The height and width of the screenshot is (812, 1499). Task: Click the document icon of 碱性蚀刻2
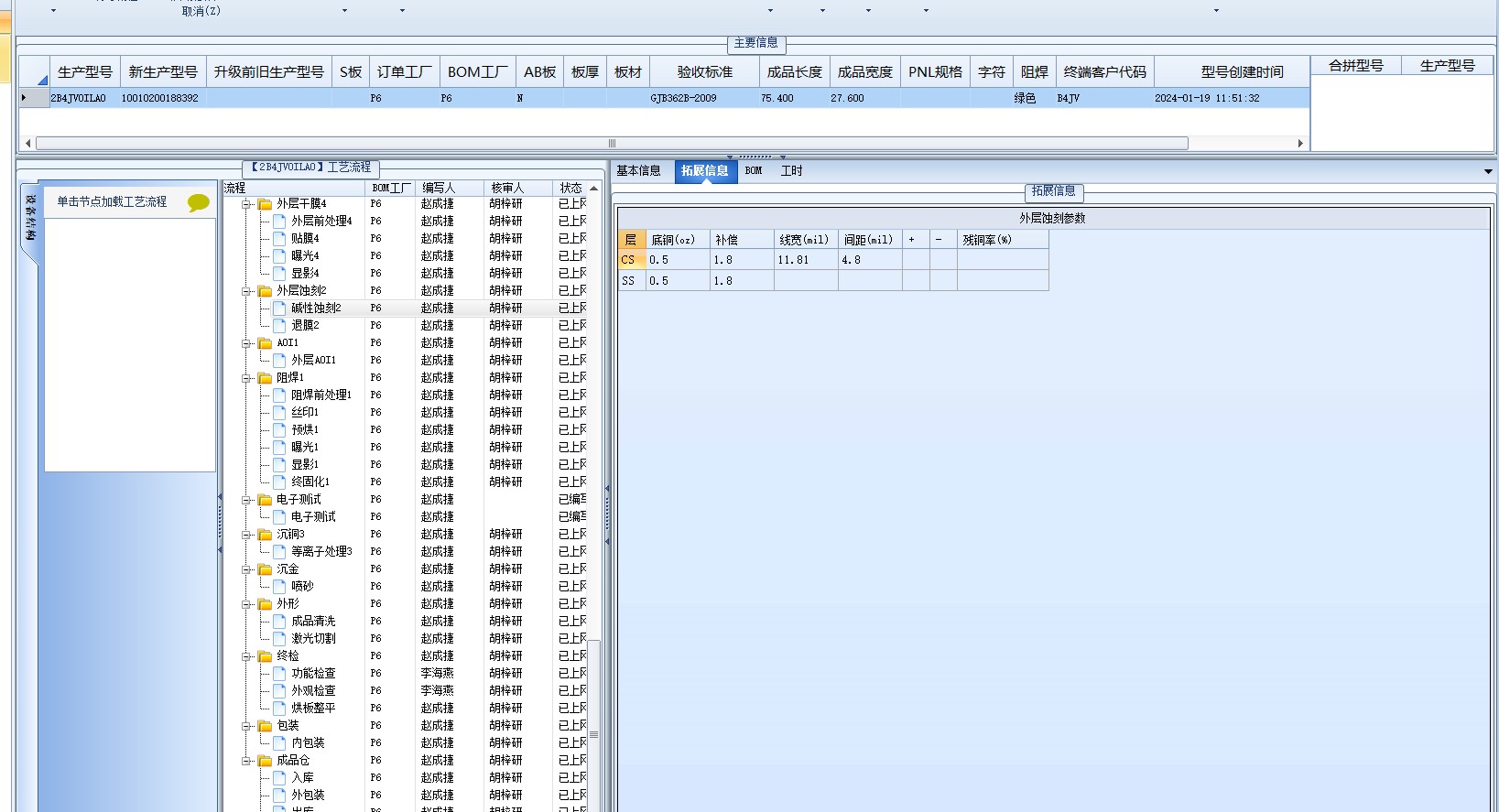[x=280, y=309]
